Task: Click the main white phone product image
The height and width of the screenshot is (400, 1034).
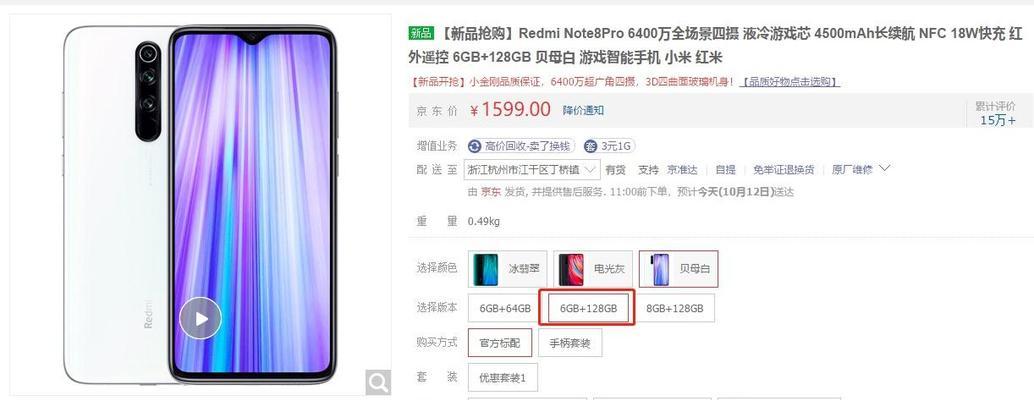Action: 200,204
